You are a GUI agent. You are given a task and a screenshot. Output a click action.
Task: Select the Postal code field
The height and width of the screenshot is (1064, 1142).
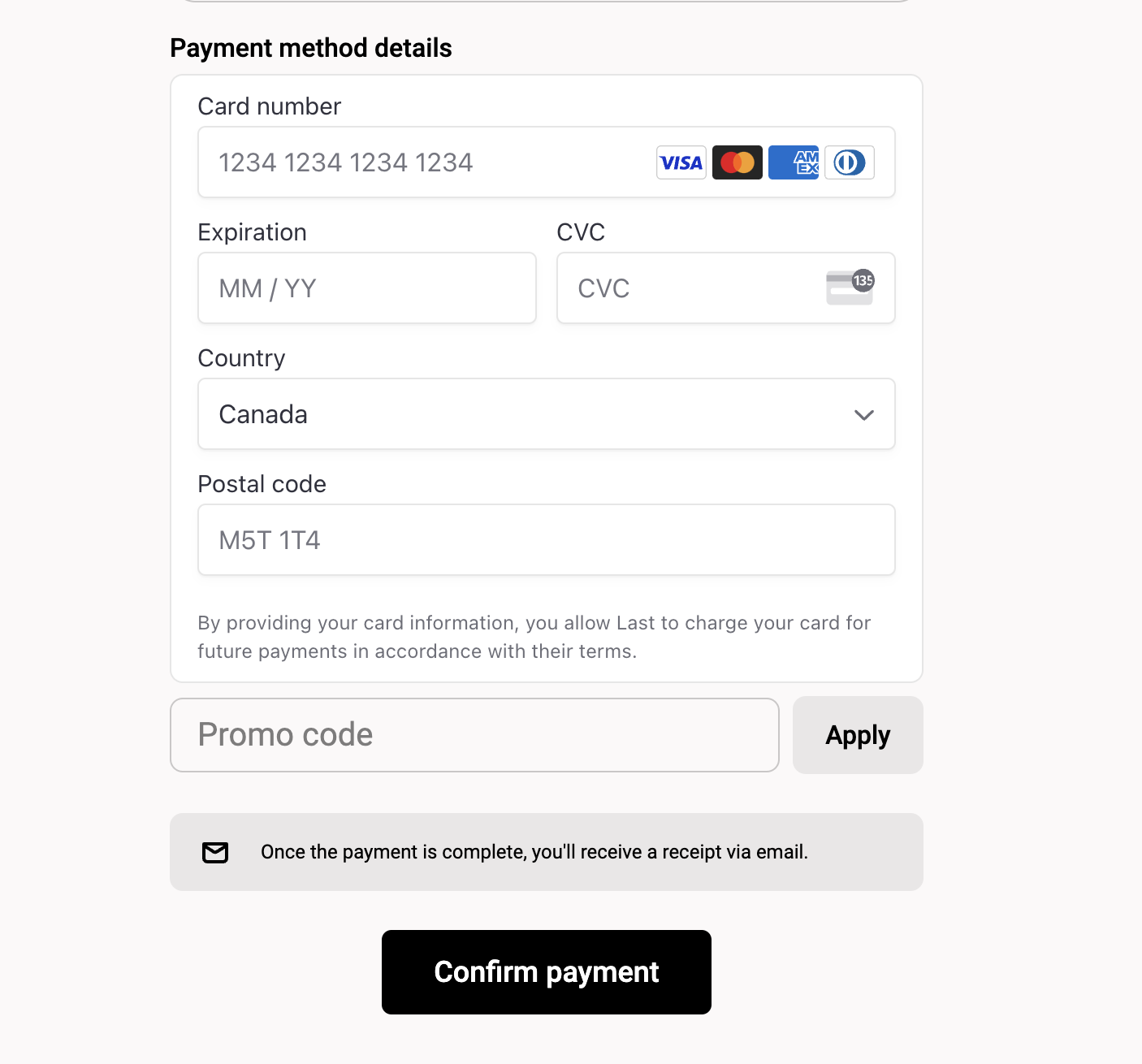pyautogui.click(x=547, y=540)
